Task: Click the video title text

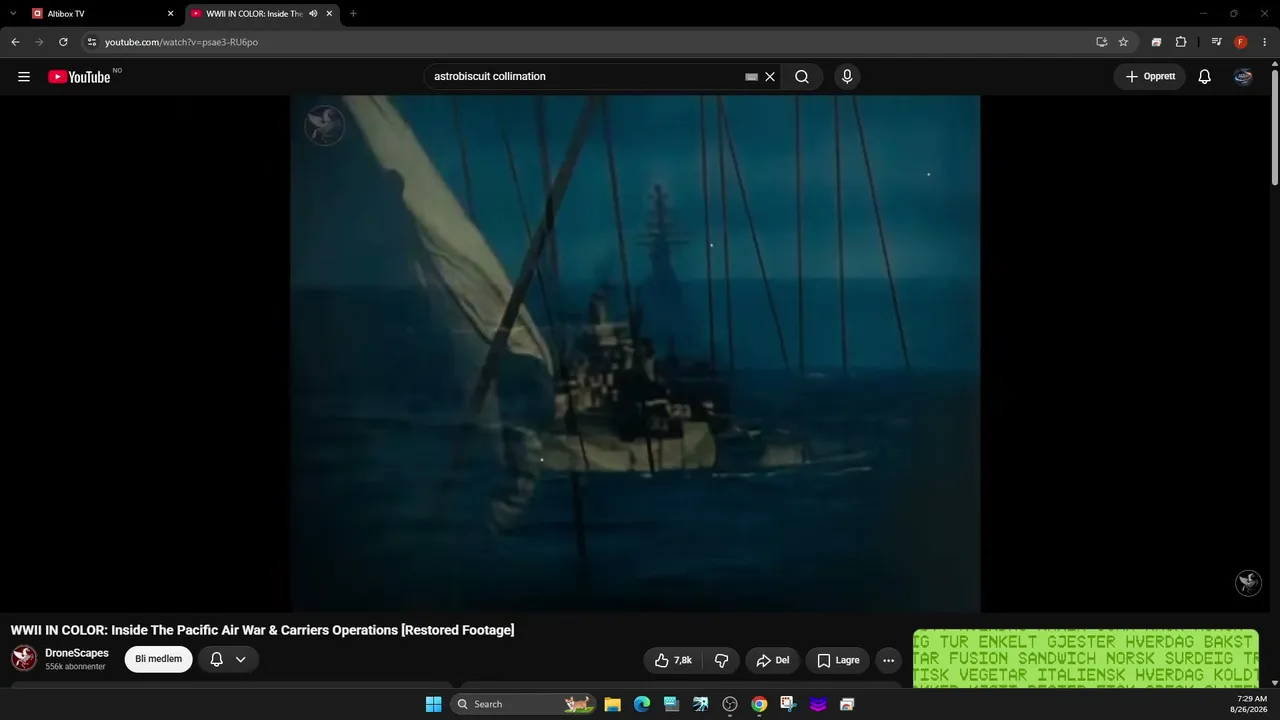Action: (262, 630)
